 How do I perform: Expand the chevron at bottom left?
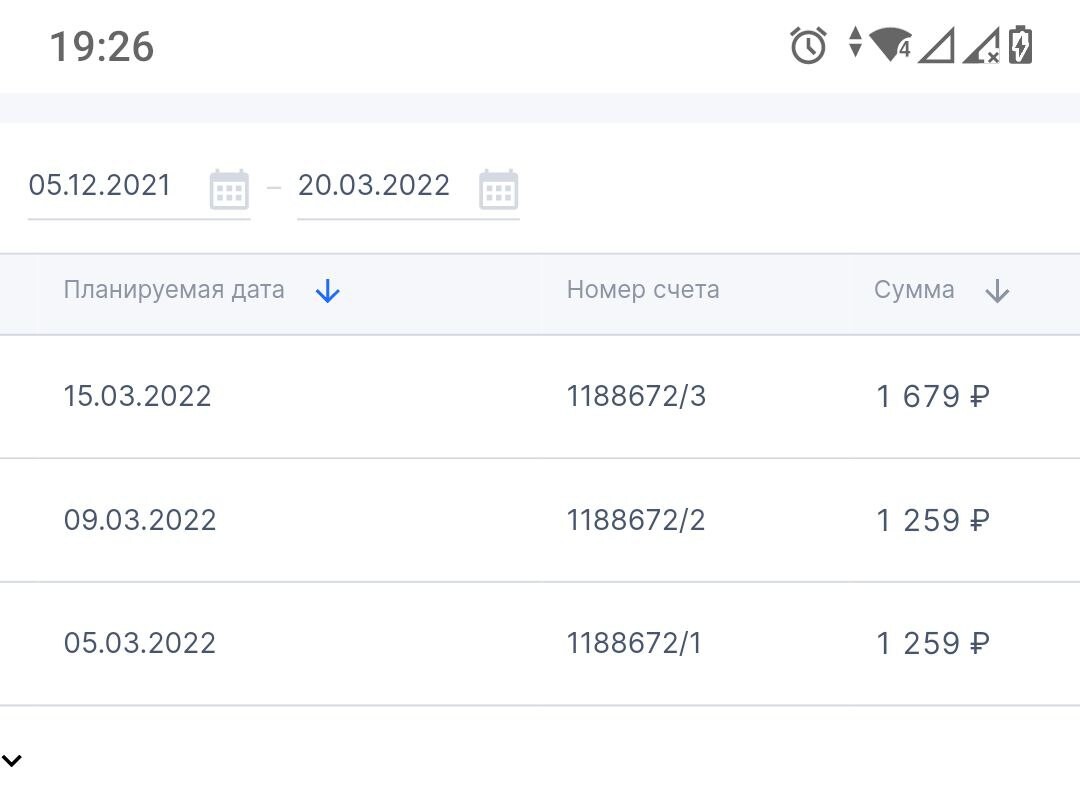(x=12, y=760)
